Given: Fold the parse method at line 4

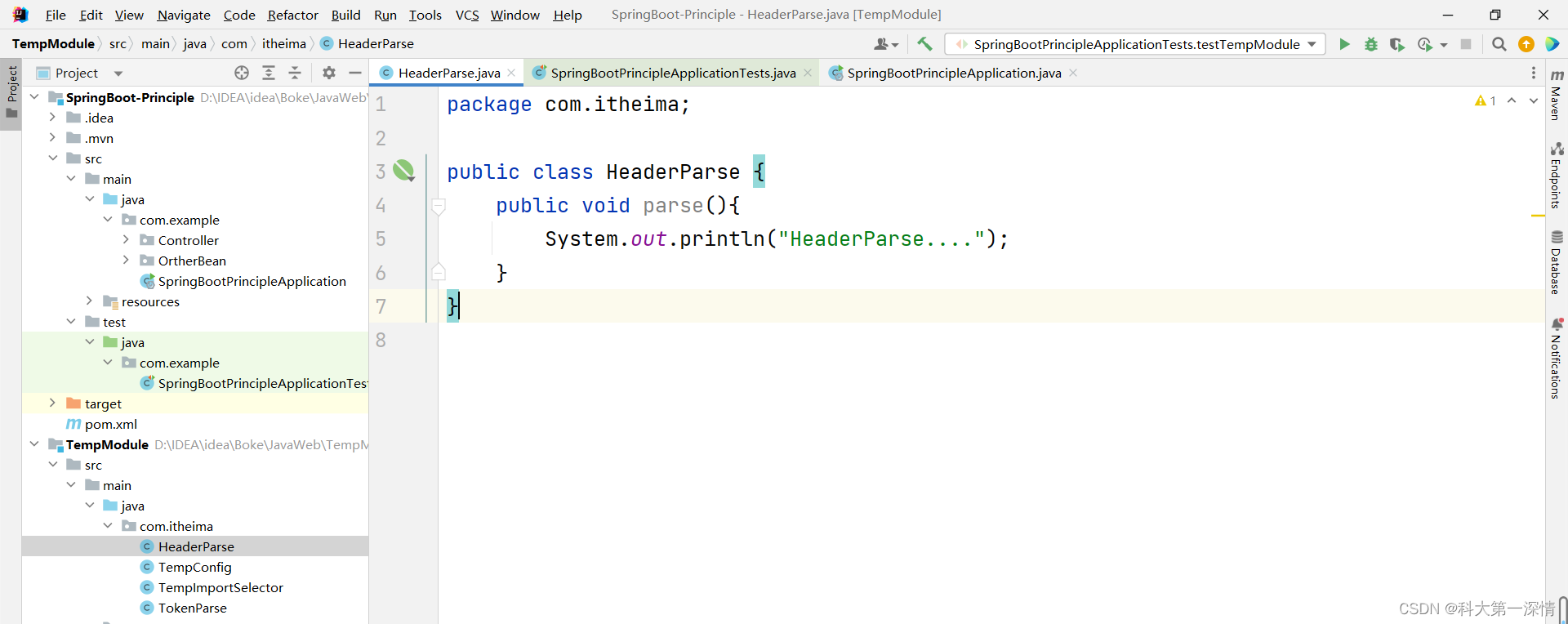Looking at the screenshot, I should [439, 206].
